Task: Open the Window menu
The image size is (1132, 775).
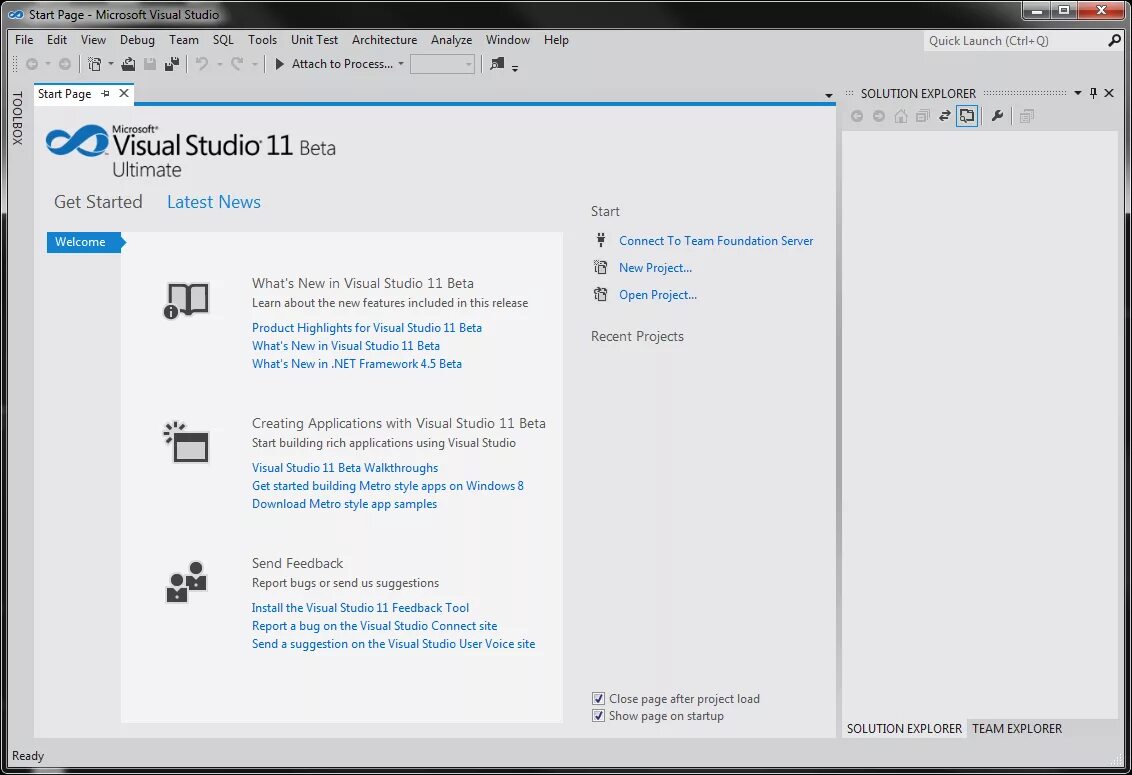Action: click(508, 40)
